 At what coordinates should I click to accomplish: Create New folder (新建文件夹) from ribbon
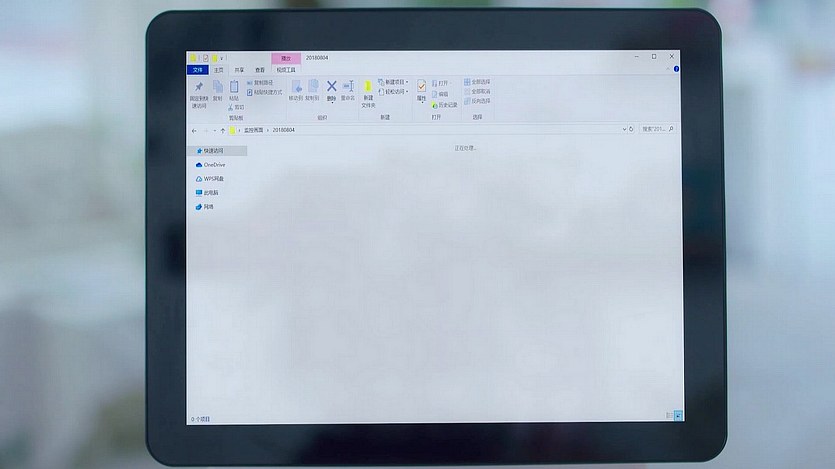pyautogui.click(x=368, y=95)
